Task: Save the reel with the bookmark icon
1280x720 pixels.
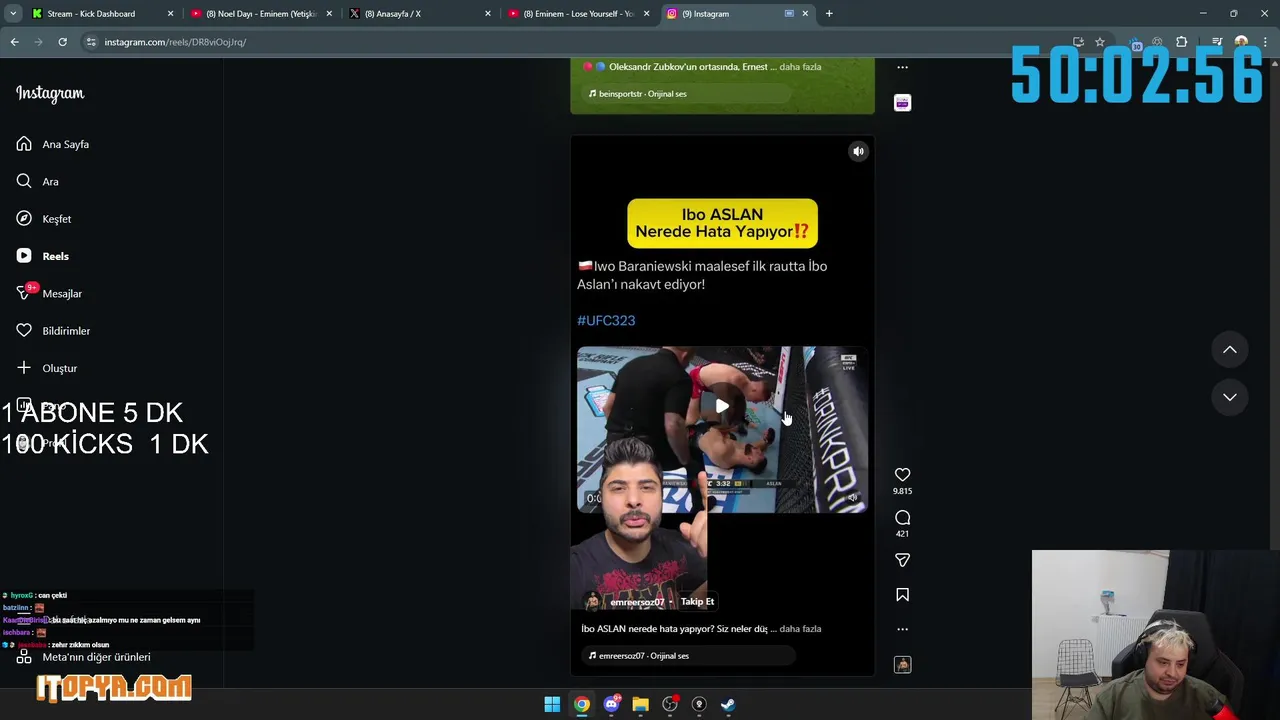Action: point(902,595)
